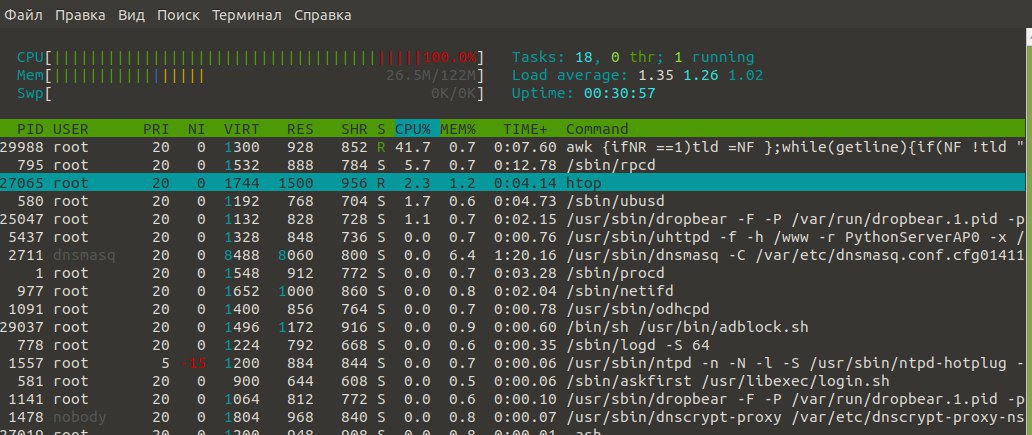Open the Терминал menu

[247, 15]
